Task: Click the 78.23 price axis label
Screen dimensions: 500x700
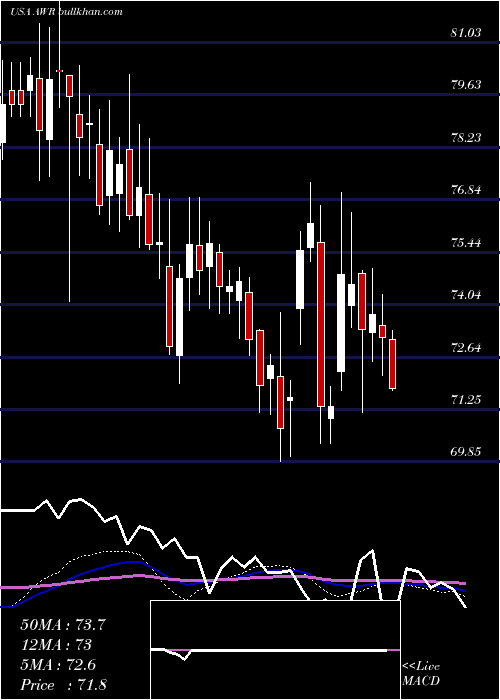Action: (x=466, y=138)
